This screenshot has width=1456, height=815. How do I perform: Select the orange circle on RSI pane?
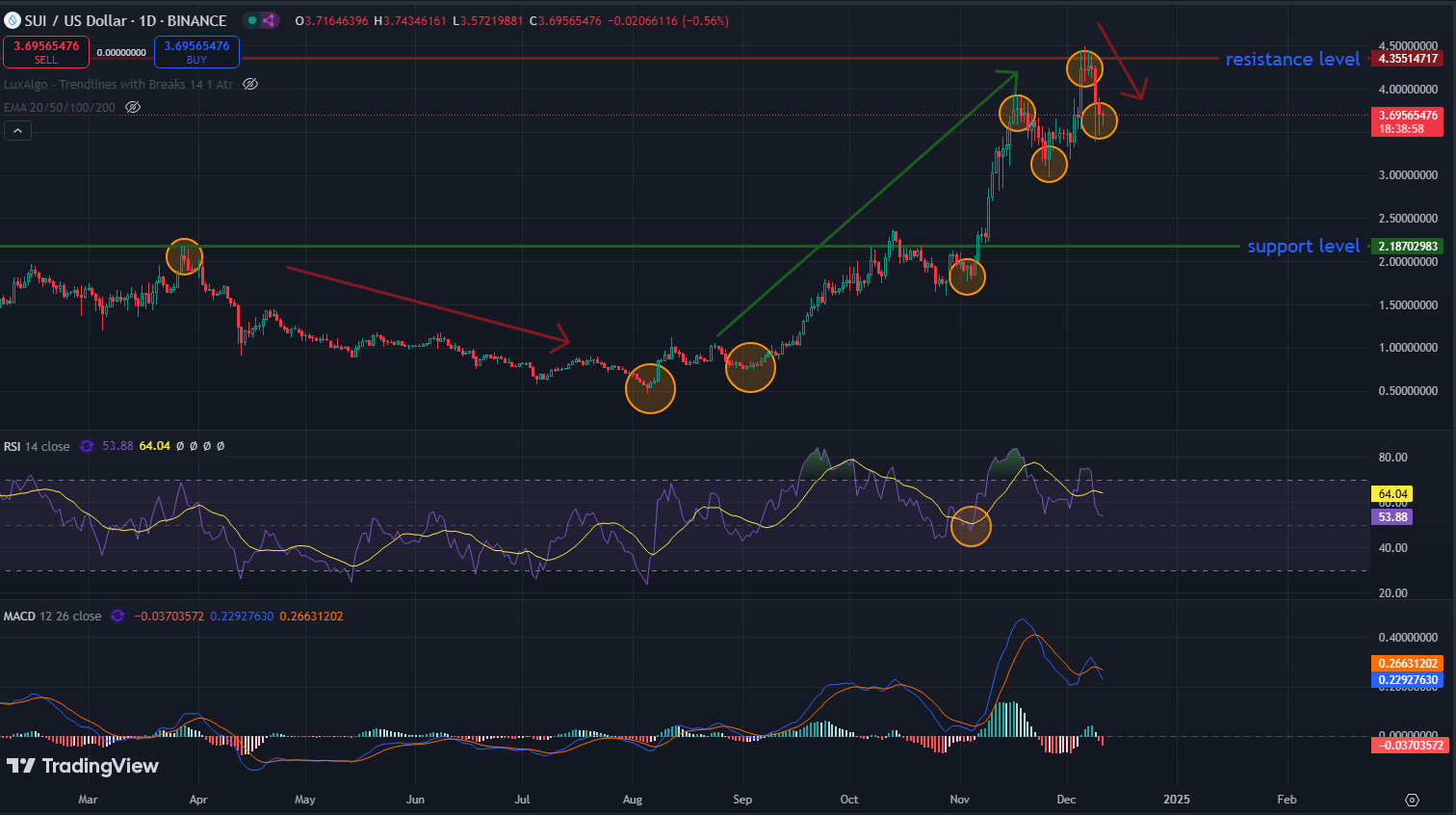[x=971, y=526]
